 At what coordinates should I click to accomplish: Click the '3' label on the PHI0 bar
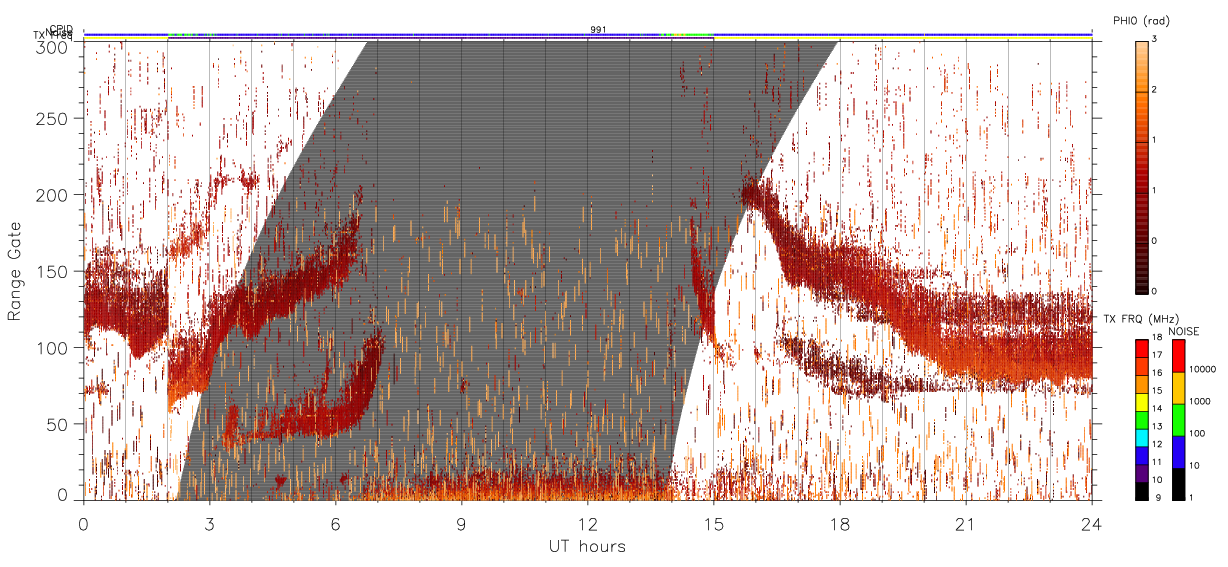point(1154,39)
